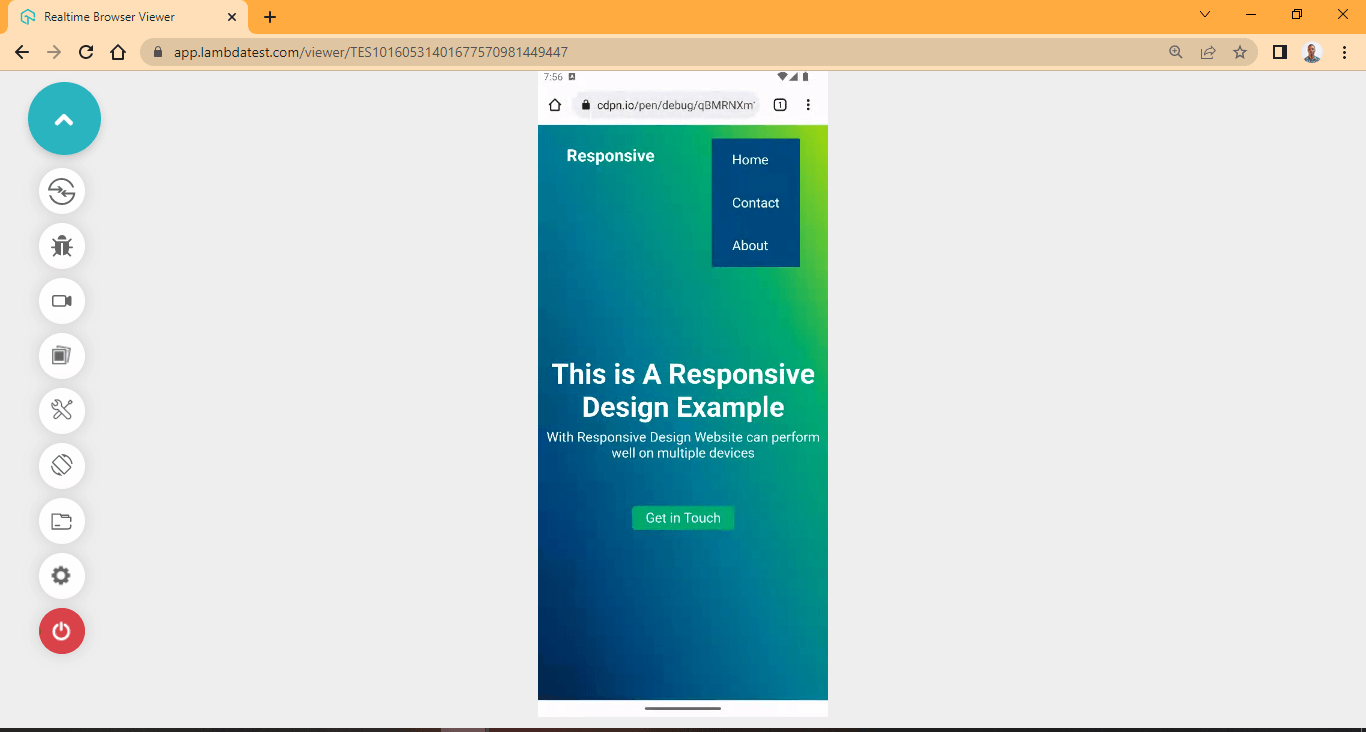
Task: Click Home in the responsive page menu
Action: [x=750, y=159]
